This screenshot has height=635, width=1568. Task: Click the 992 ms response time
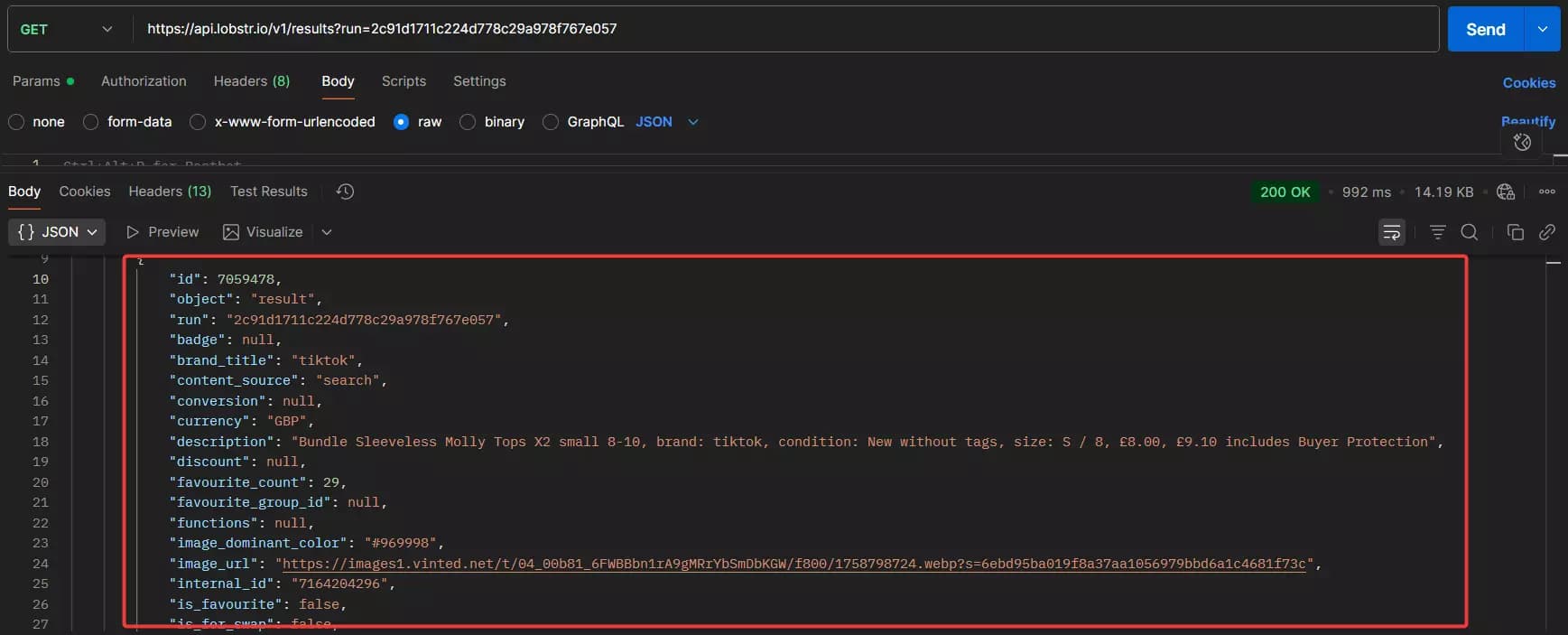coord(1366,191)
